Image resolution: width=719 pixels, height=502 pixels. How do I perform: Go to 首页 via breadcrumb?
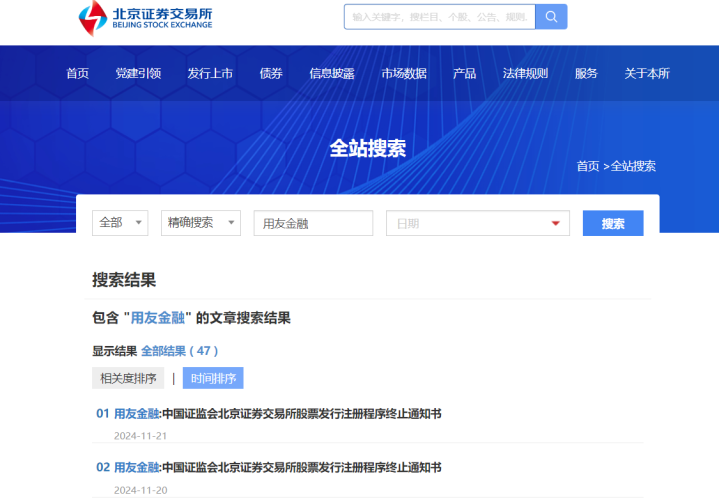pyautogui.click(x=588, y=166)
